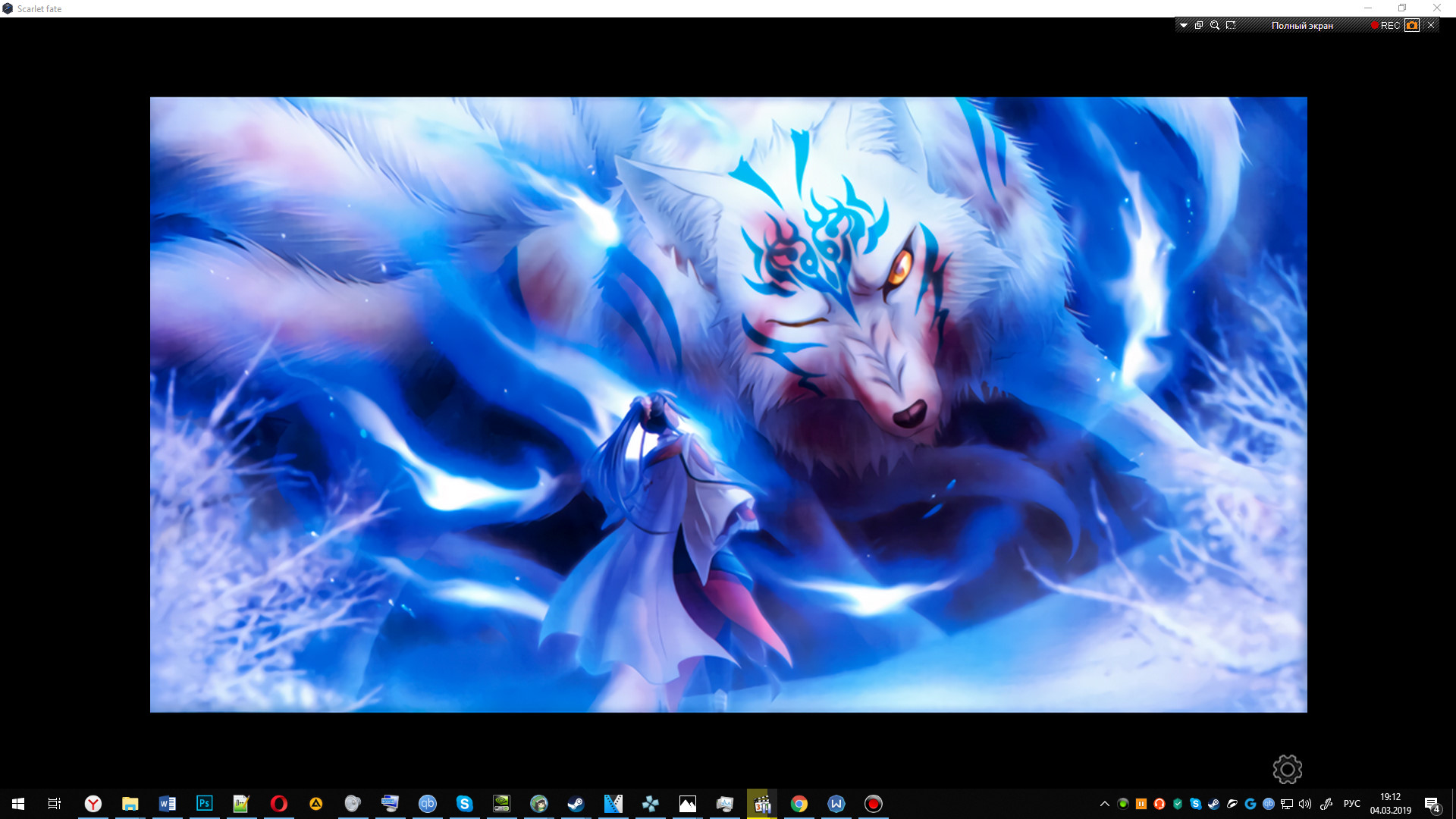1456x819 pixels.
Task: Open the pinwheel icon app on taskbar
Action: tap(651, 804)
